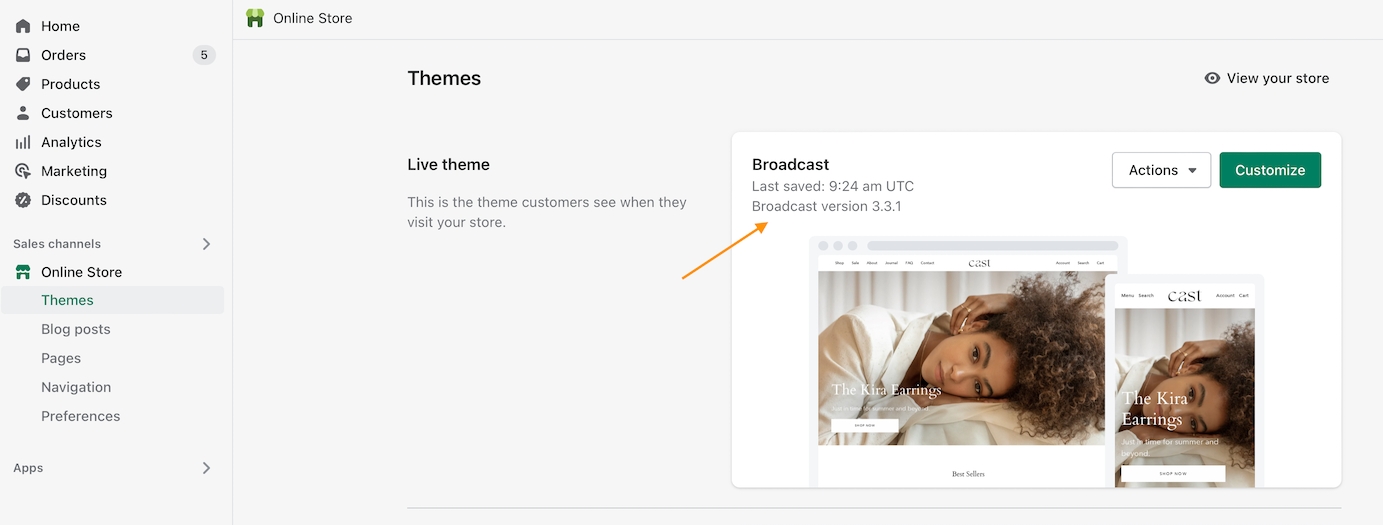Click the Marketing target icon

[x=23, y=171]
